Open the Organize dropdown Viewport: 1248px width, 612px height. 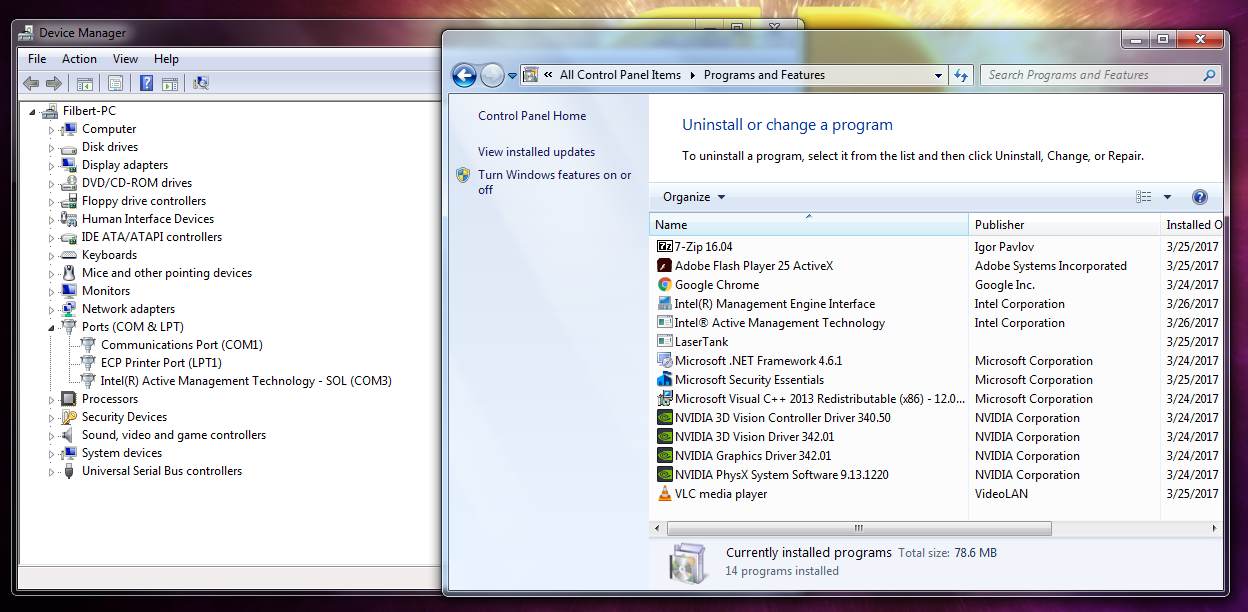pos(694,197)
